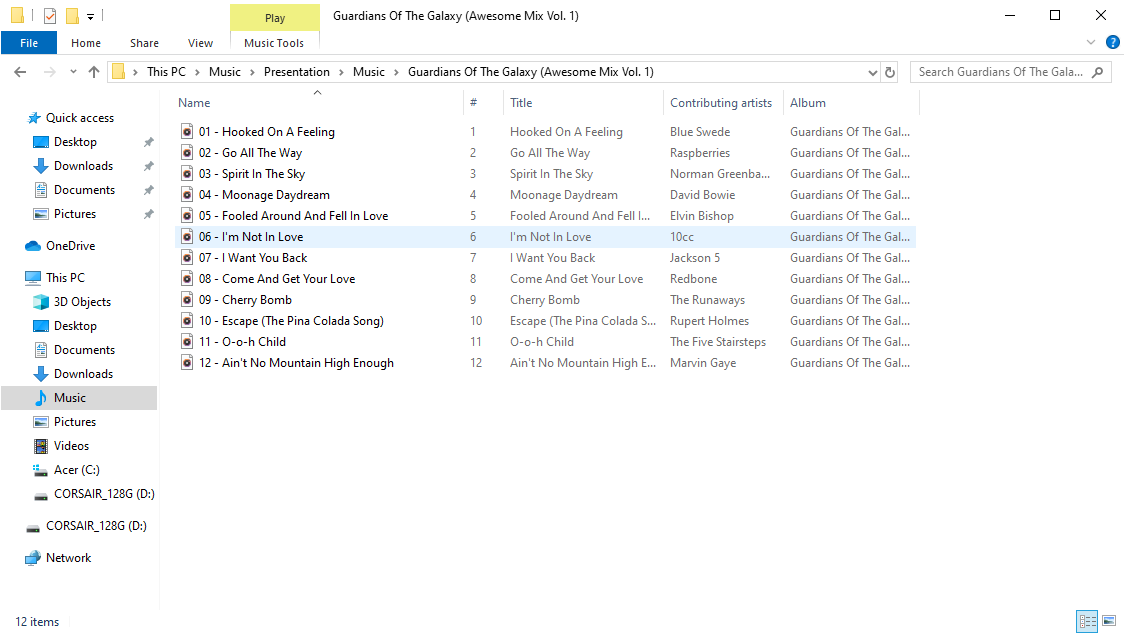Click the 3D Objects cube icon
1125x634 pixels.
(x=41, y=302)
